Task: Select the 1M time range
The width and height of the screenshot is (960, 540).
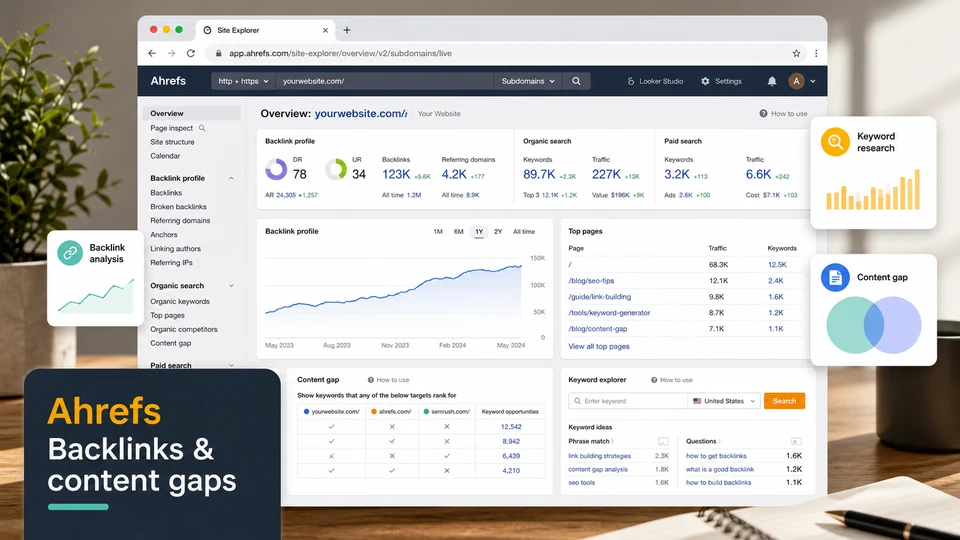Action: click(438, 231)
